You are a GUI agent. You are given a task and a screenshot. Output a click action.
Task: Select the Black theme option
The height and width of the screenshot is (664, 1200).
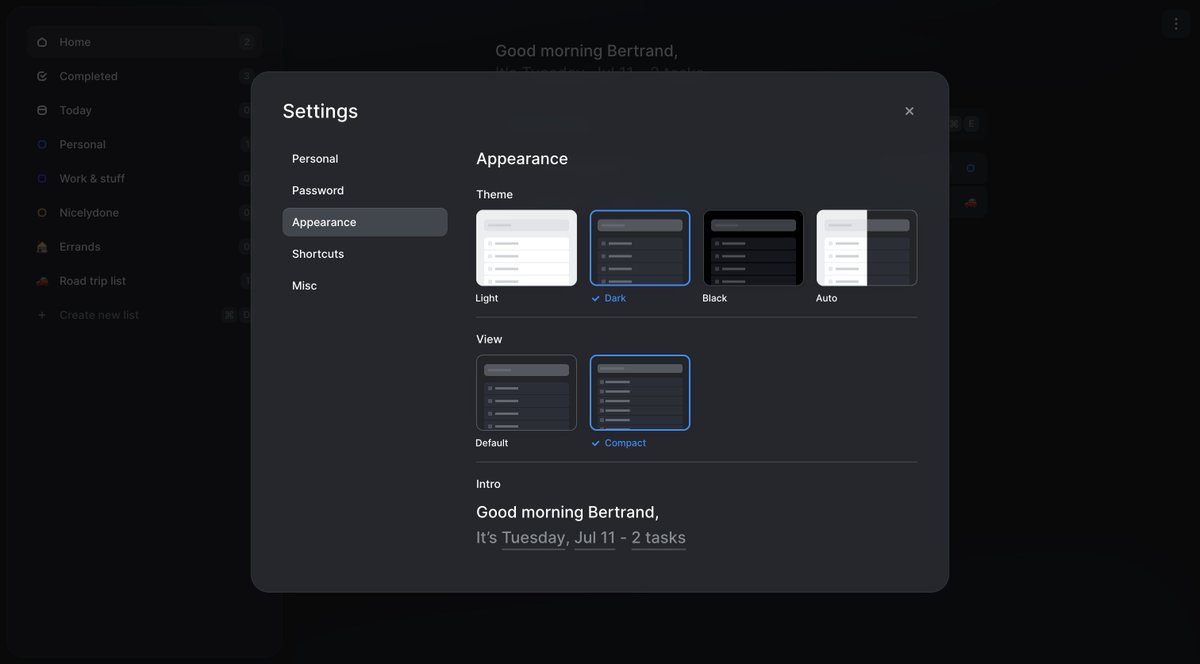coord(753,248)
